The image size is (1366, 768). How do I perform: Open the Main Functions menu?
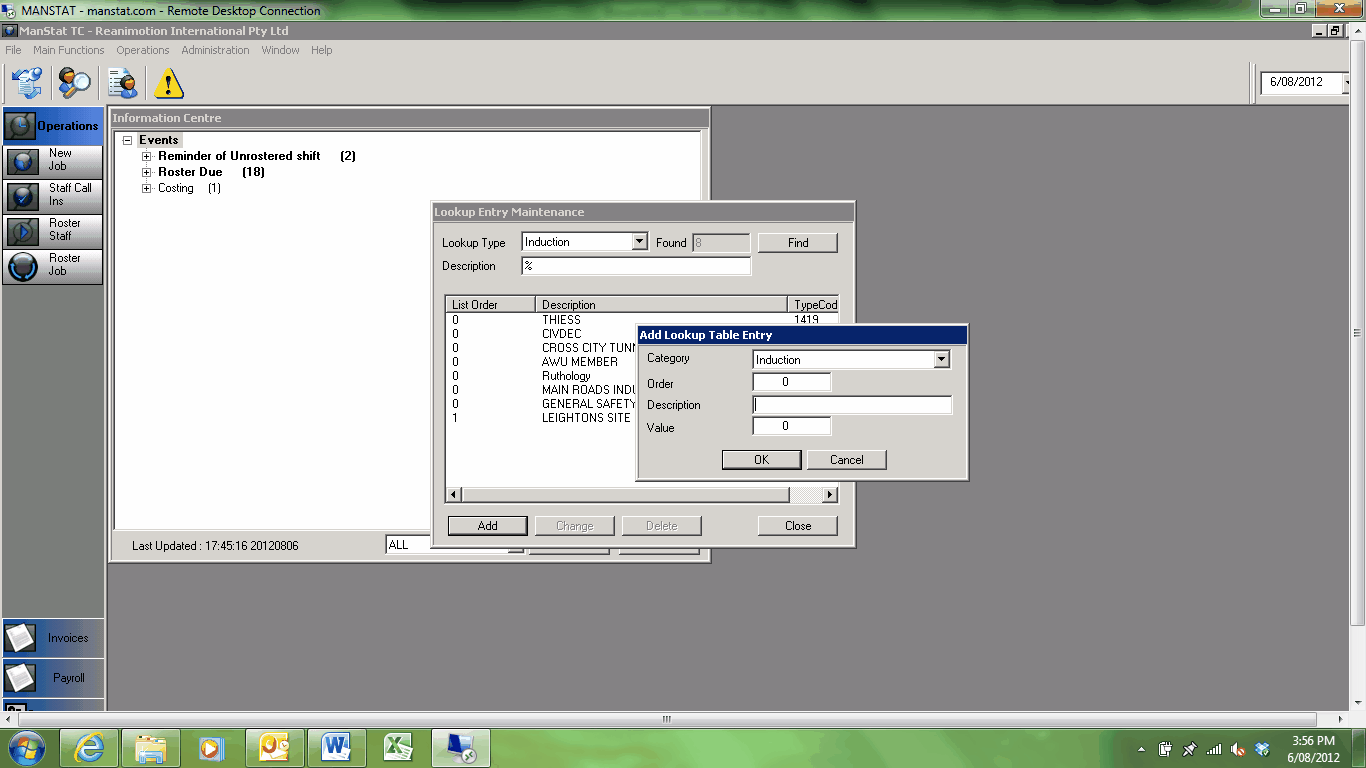pyautogui.click(x=68, y=50)
